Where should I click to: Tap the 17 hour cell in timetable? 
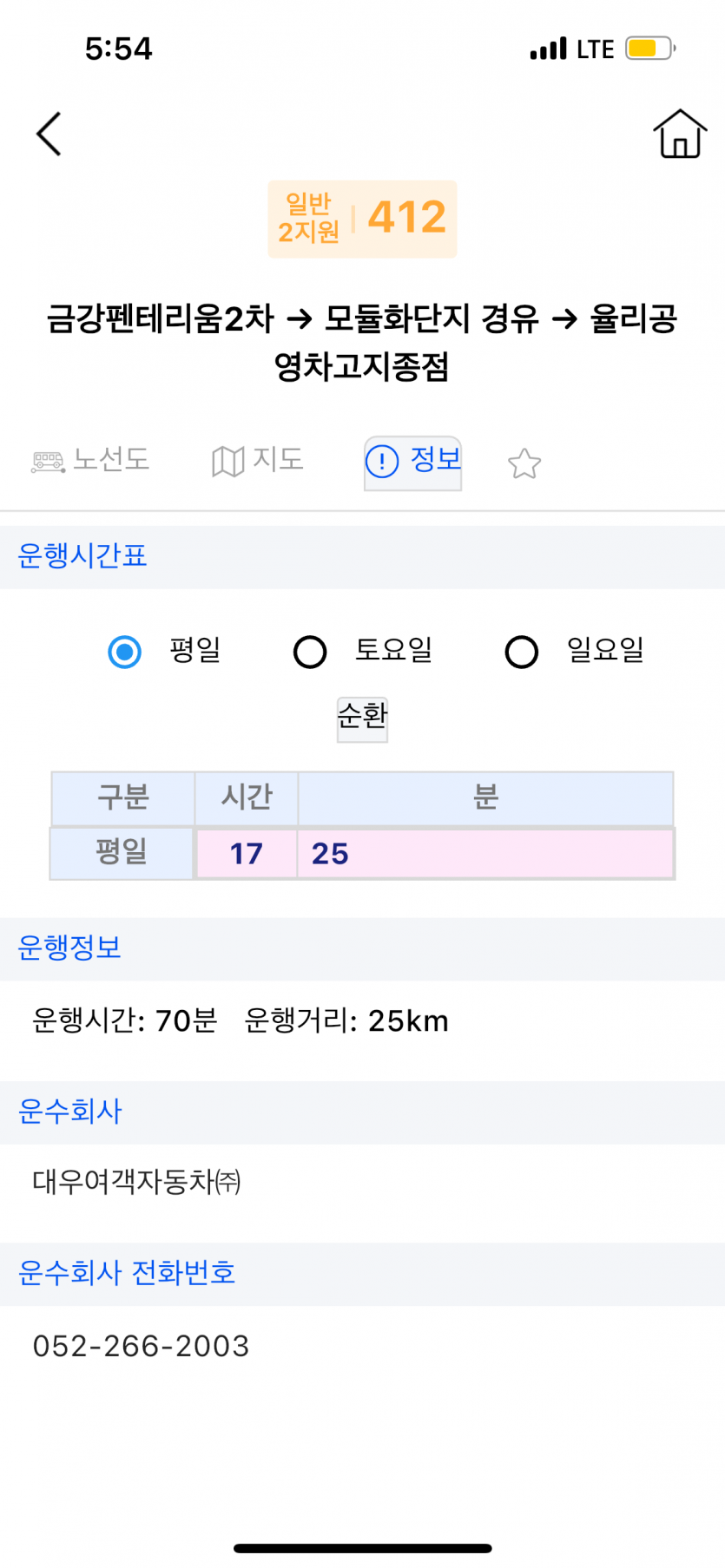[247, 854]
